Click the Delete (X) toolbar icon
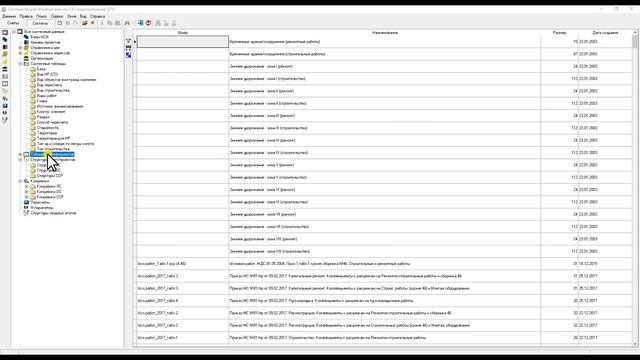 pyautogui.click(x=93, y=23)
